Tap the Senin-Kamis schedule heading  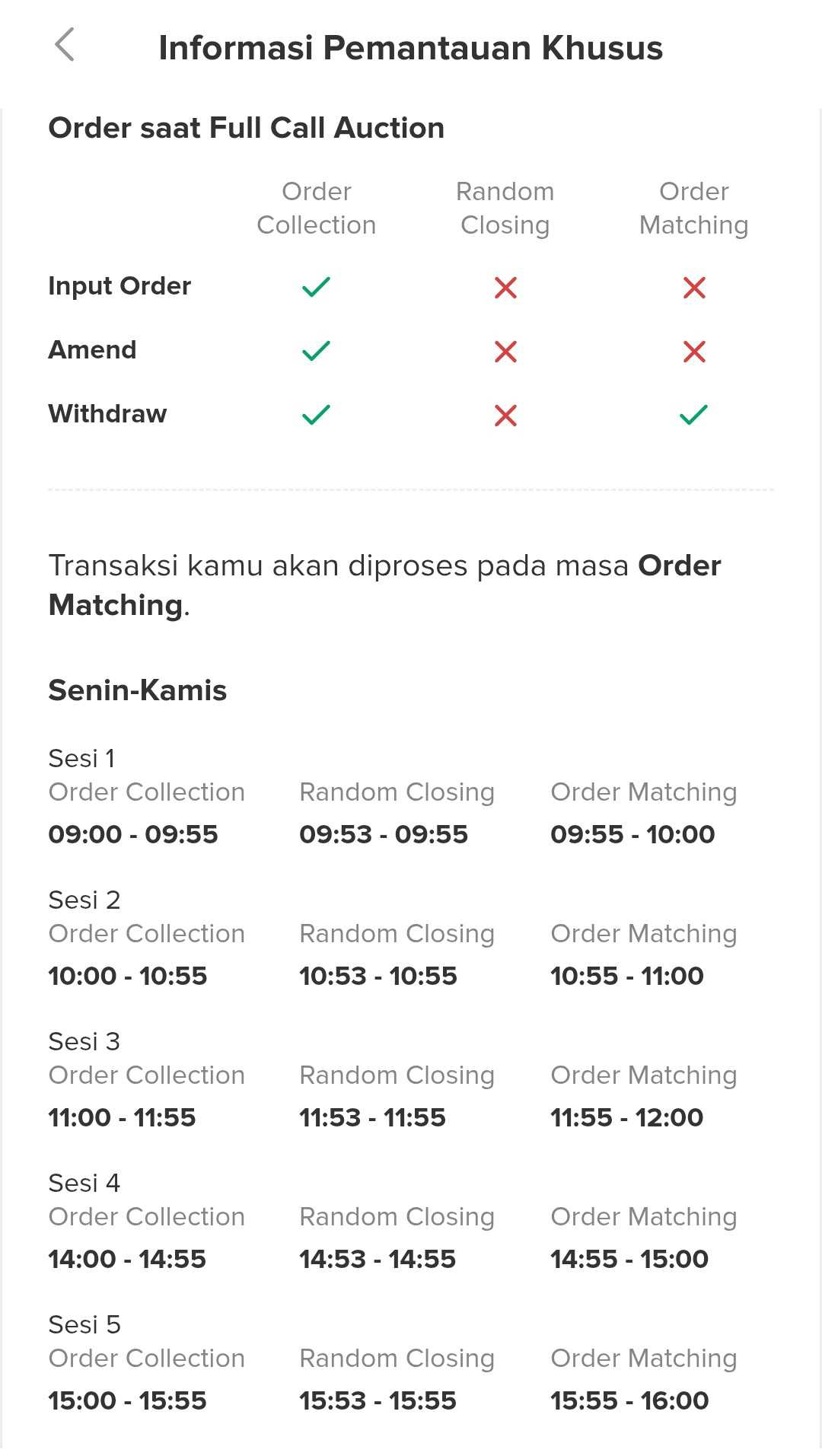(x=138, y=690)
